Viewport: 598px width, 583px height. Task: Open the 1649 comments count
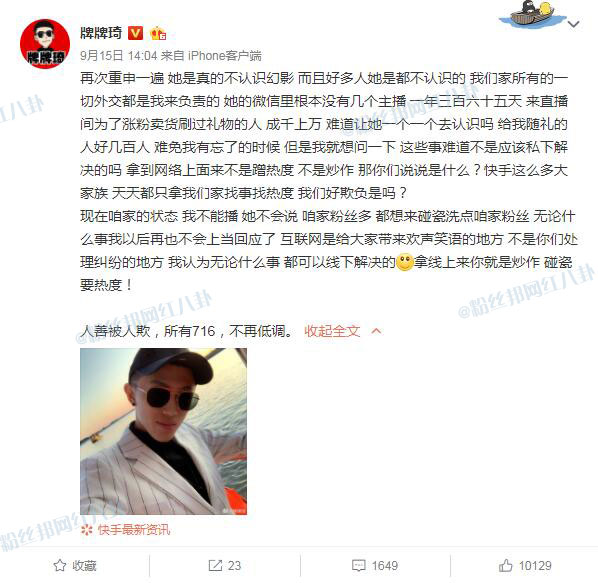pyautogui.click(x=385, y=566)
